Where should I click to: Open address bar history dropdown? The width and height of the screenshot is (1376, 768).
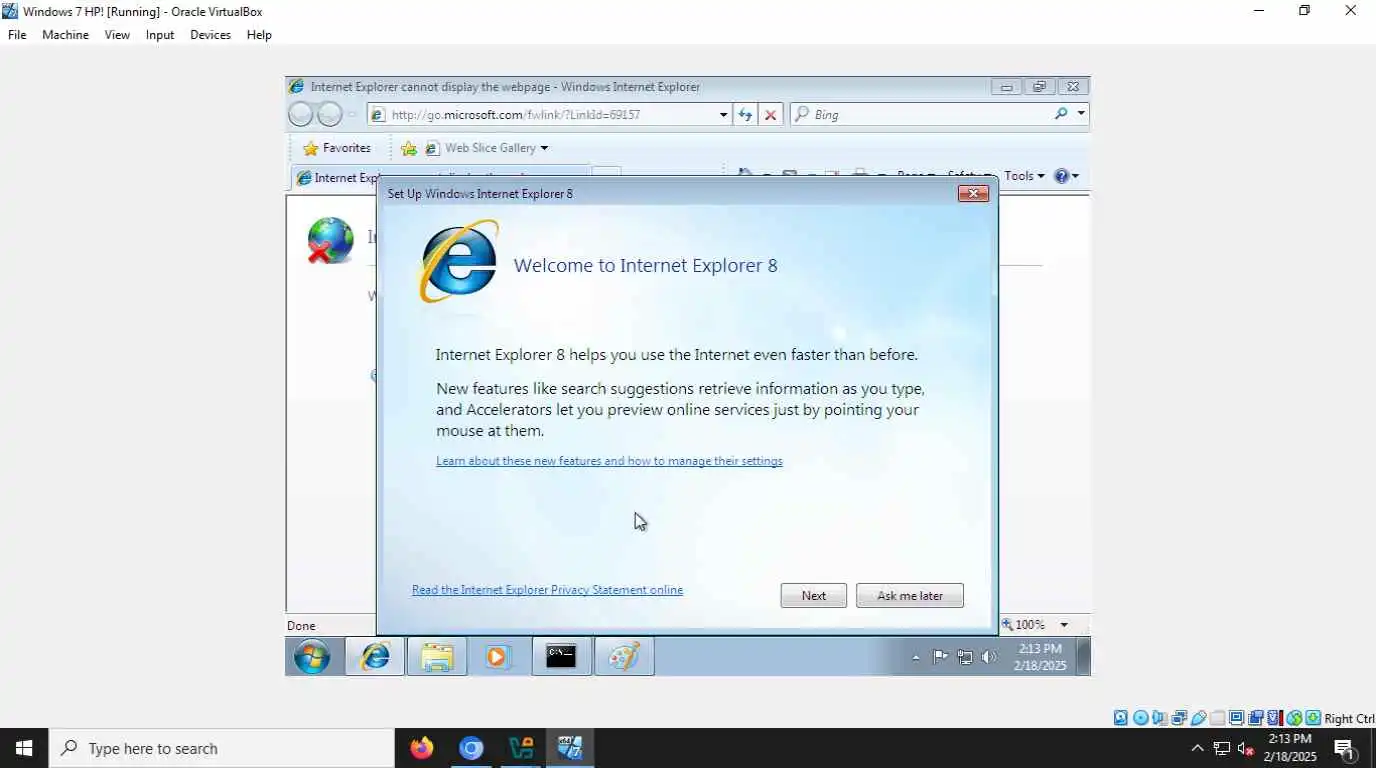723,115
